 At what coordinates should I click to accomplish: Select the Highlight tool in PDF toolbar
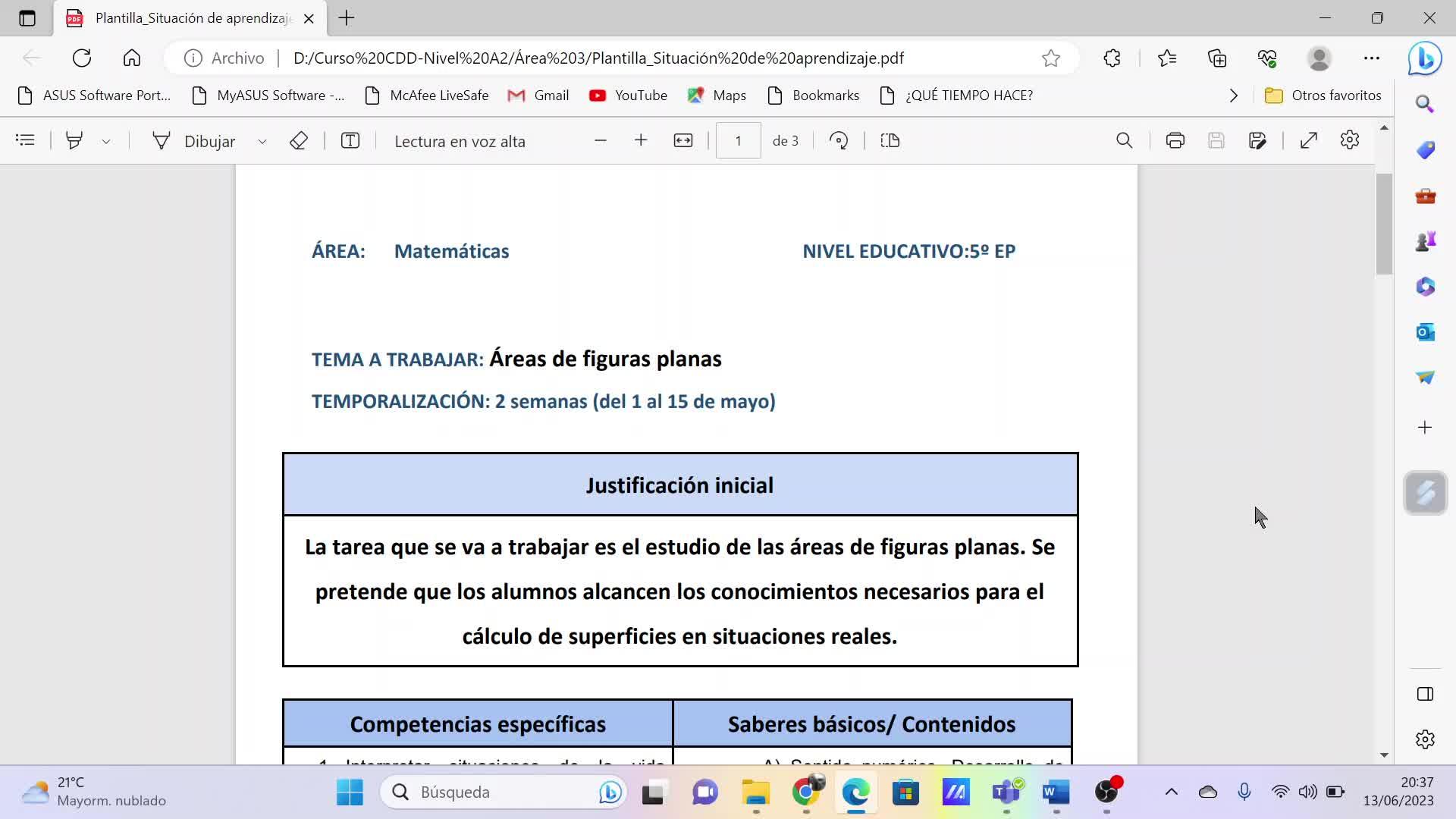[x=74, y=140]
